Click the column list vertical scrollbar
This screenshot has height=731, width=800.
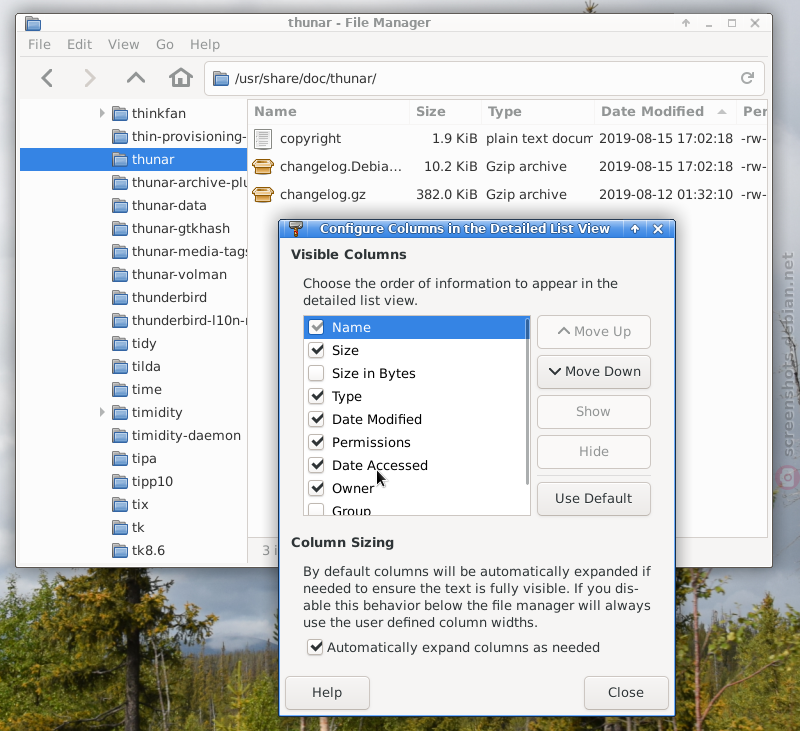click(x=527, y=401)
